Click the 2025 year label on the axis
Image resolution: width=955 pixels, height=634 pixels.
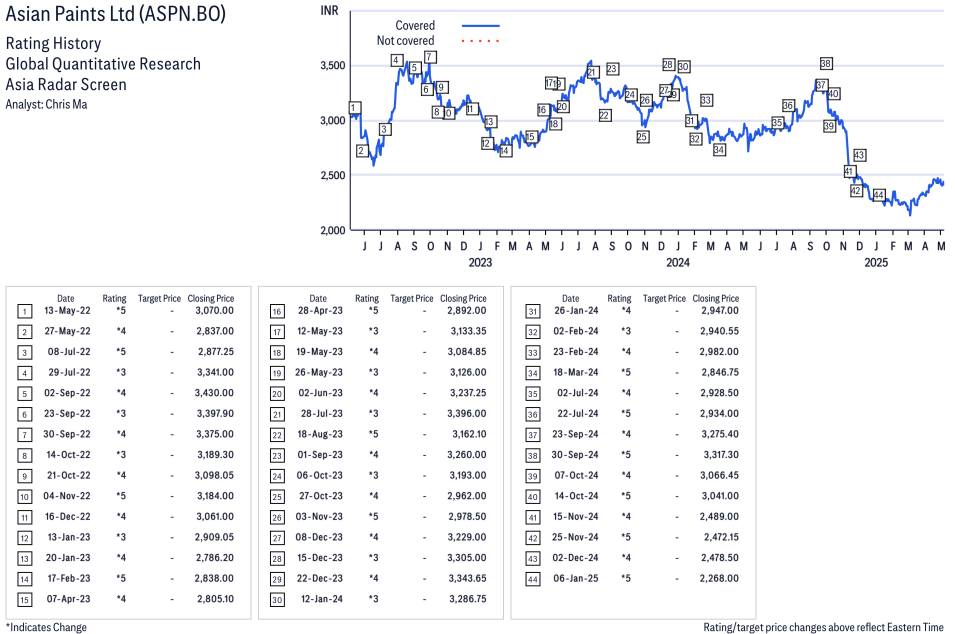[876, 262]
